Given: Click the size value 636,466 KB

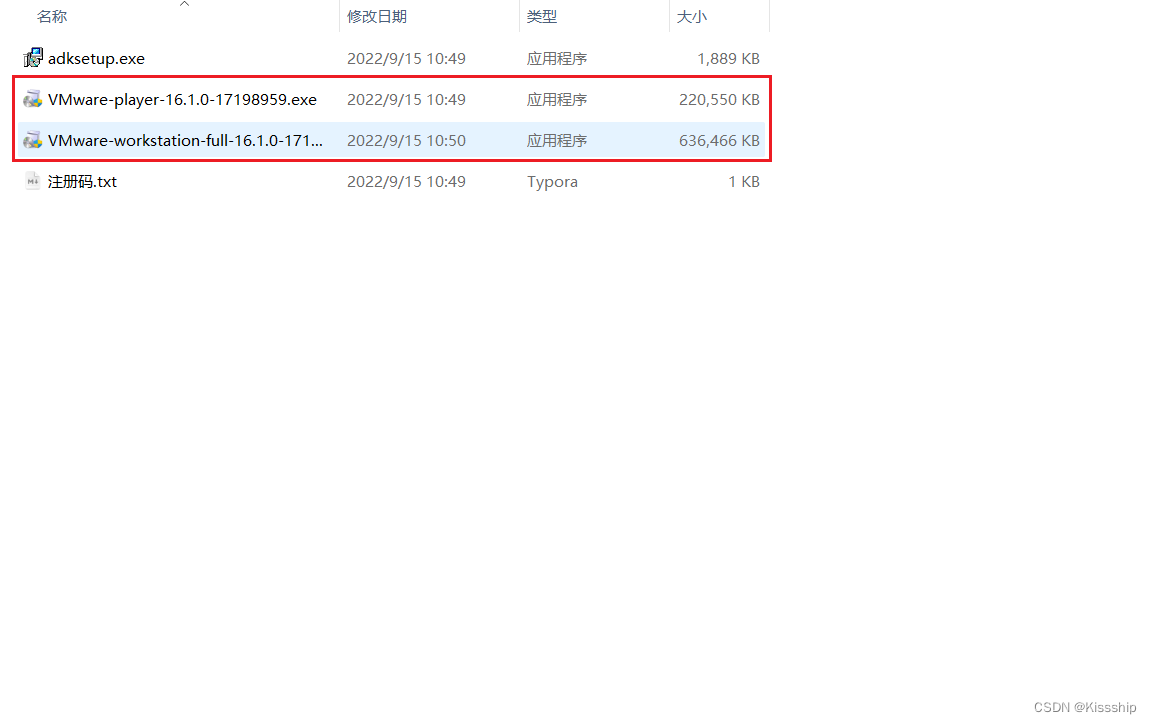Looking at the screenshot, I should click(x=719, y=140).
